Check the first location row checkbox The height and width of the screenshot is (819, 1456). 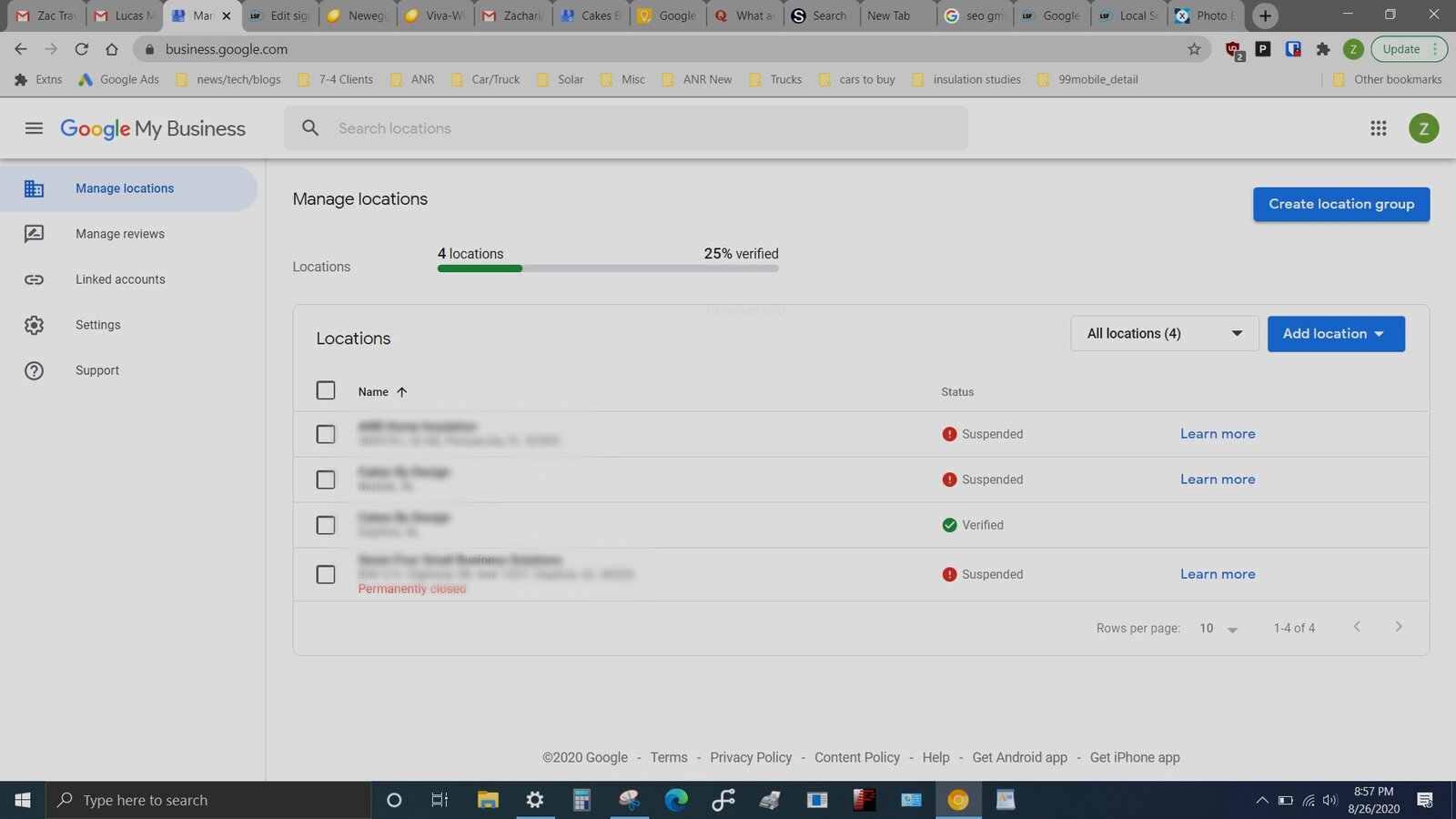click(x=326, y=434)
